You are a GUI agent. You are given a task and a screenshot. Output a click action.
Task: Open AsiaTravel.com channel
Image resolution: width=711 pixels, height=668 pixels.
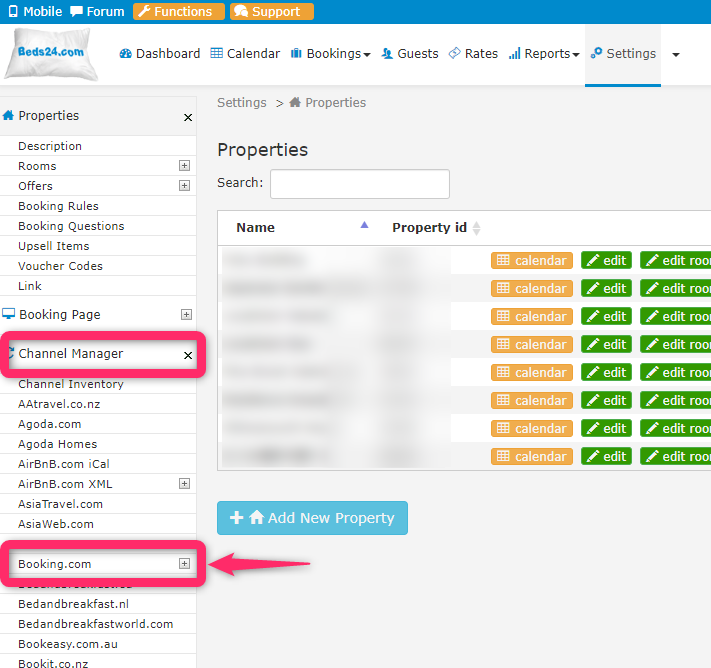[x=60, y=504]
